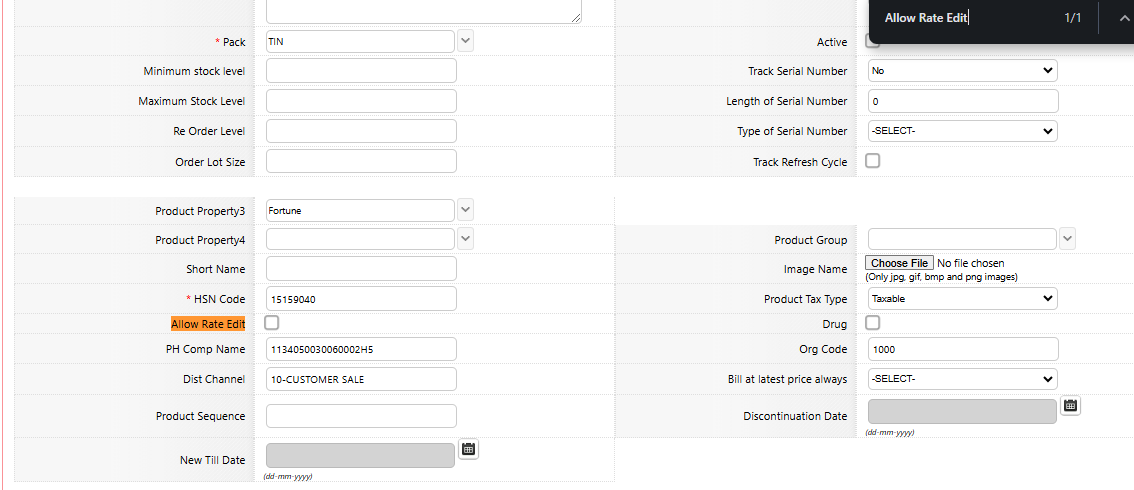Click the Pack text field showing TIN
Screen dimensions: 1134x490
coord(360,41)
